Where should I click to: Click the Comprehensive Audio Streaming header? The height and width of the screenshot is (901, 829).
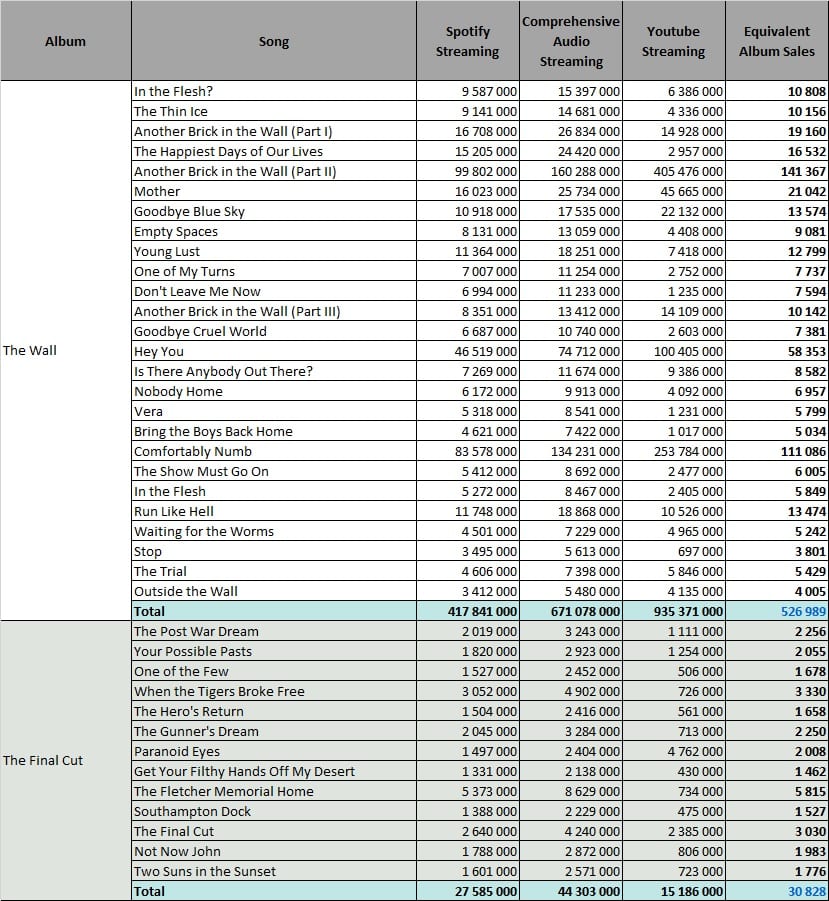click(x=569, y=41)
